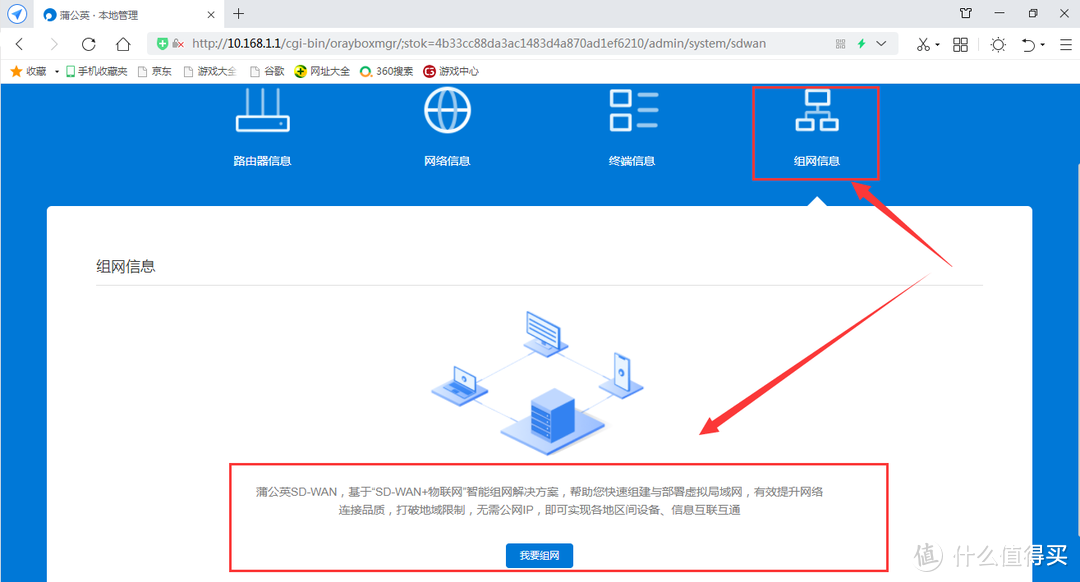The image size is (1080, 582).
Task: Expand the 收藏 favorites dropdown arrow
Action: tap(57, 70)
